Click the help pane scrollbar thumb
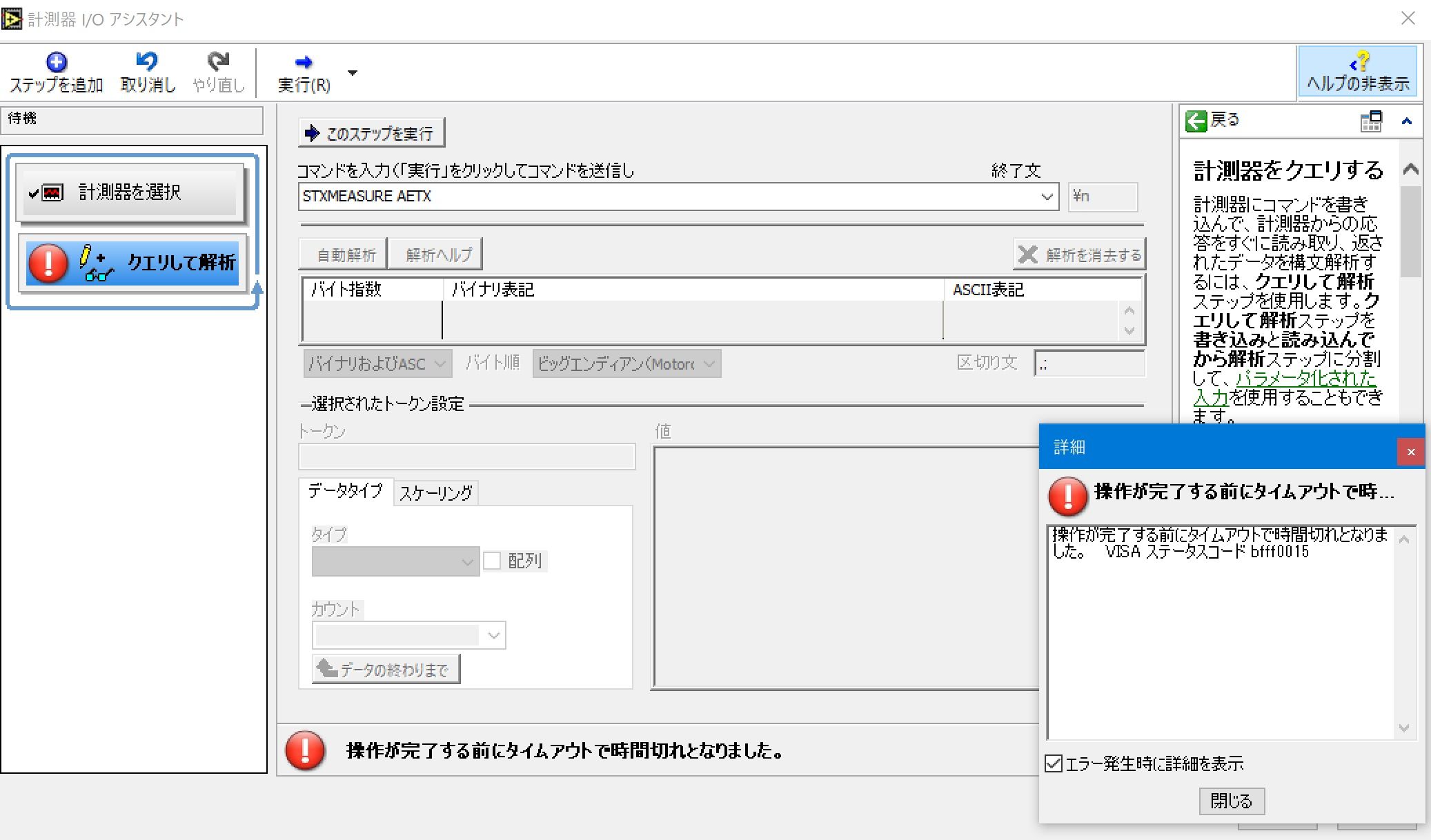Image resolution: width=1431 pixels, height=840 pixels. click(x=1411, y=231)
